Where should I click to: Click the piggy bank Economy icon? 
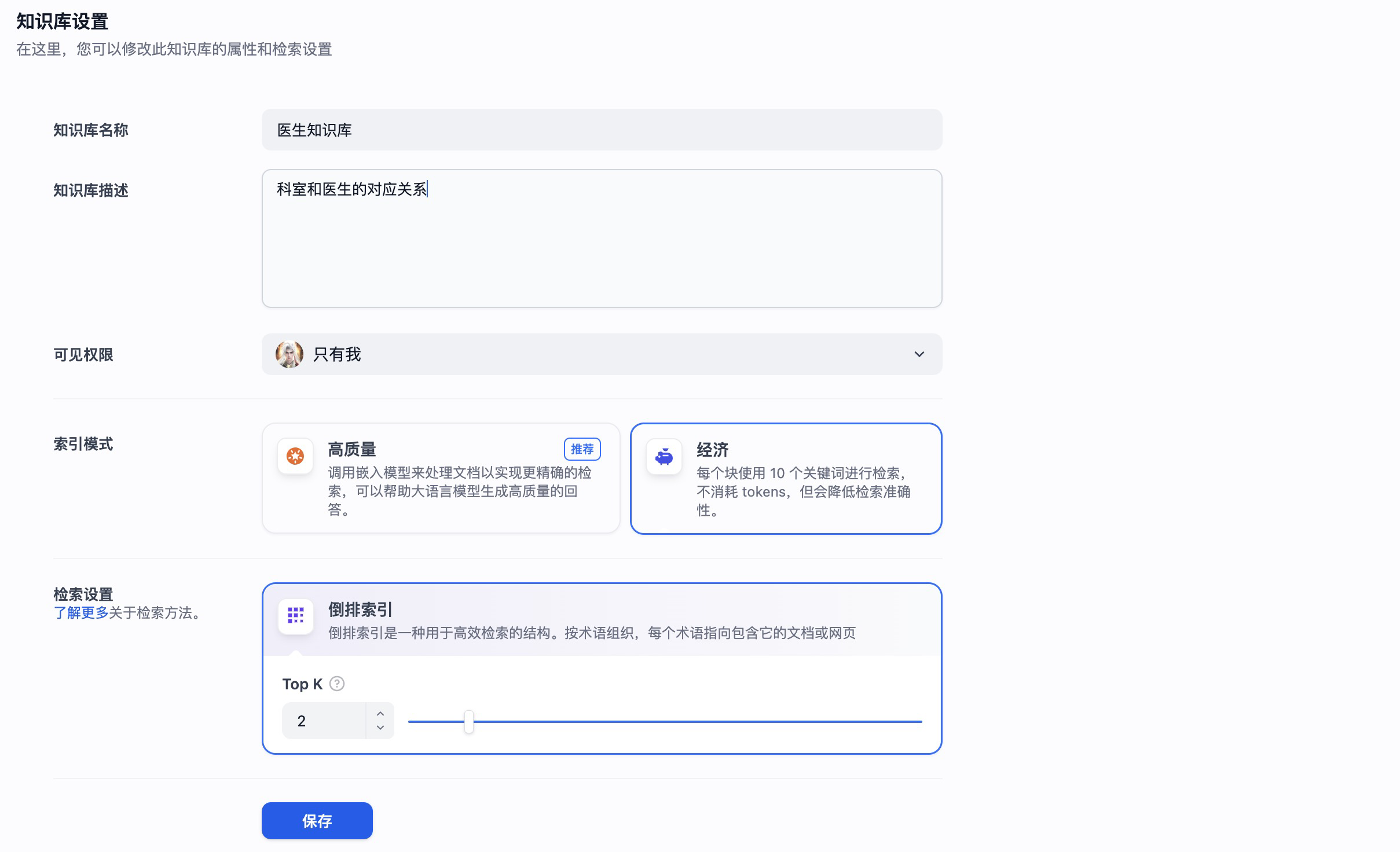pos(664,457)
